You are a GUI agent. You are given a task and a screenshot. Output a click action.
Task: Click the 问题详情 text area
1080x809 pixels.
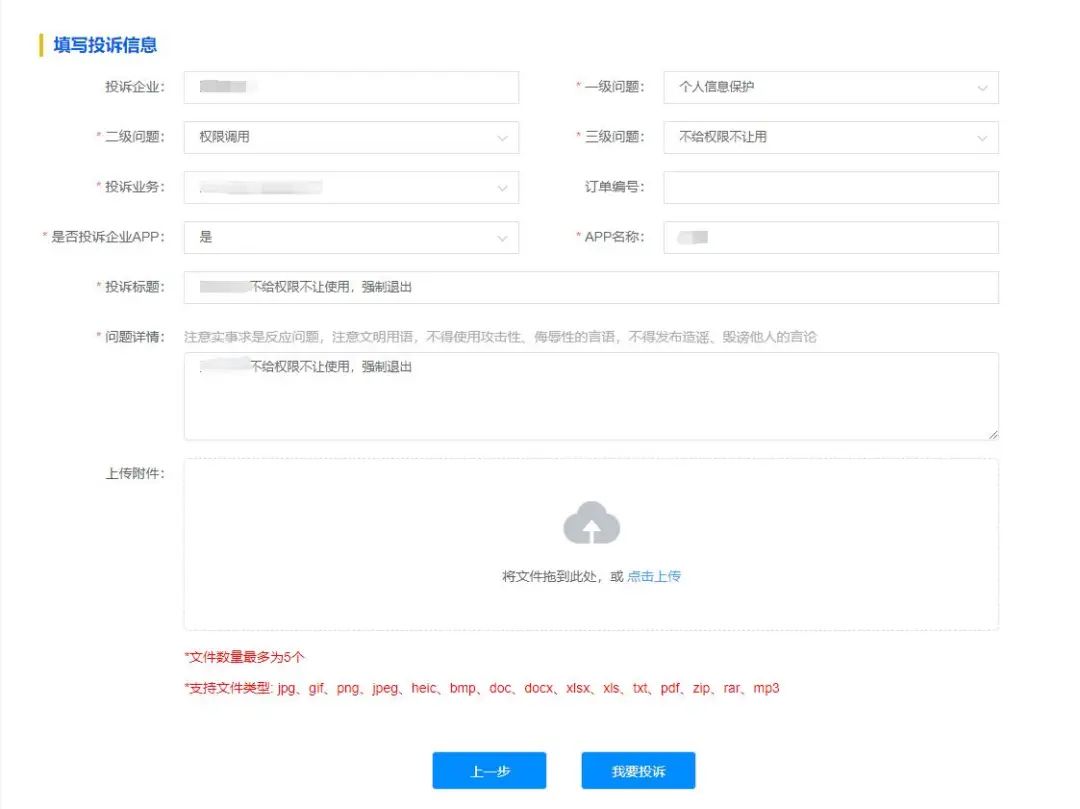point(591,396)
